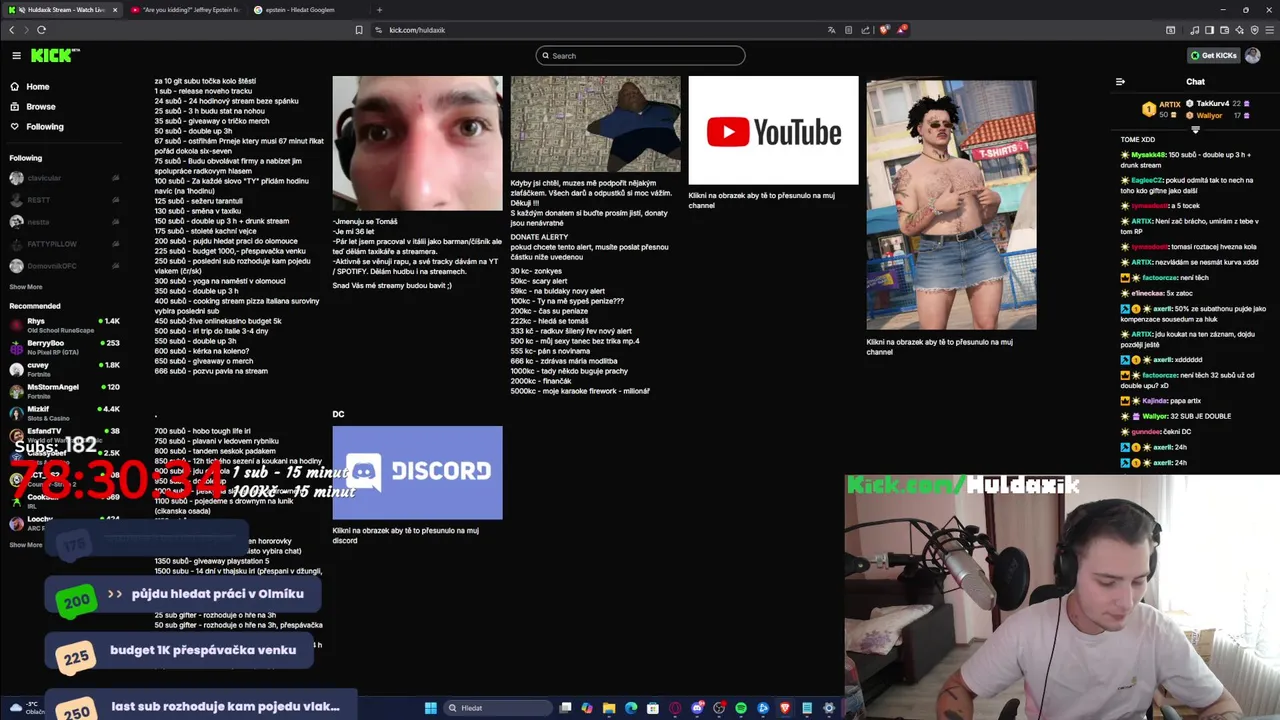Click the GTA character panel image
The width and height of the screenshot is (1280, 720).
click(951, 205)
